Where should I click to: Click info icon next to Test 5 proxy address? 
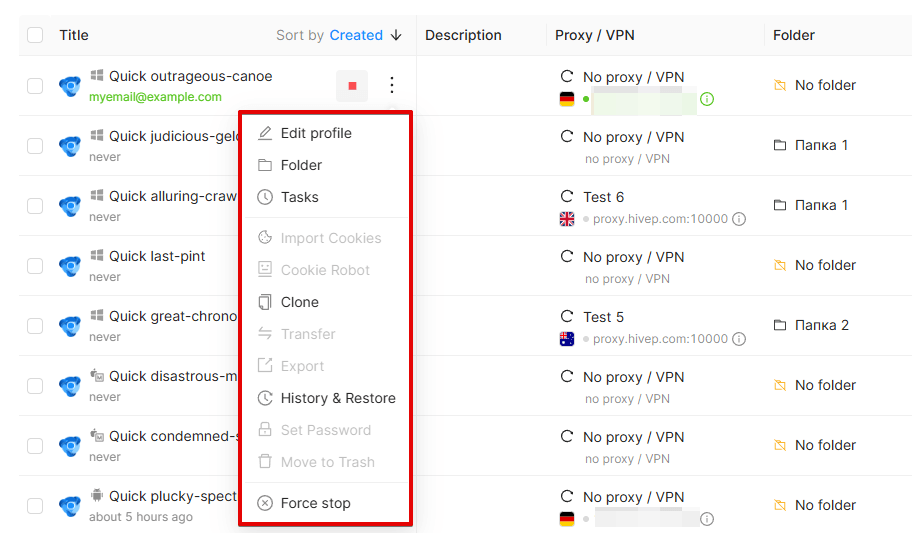(x=739, y=339)
